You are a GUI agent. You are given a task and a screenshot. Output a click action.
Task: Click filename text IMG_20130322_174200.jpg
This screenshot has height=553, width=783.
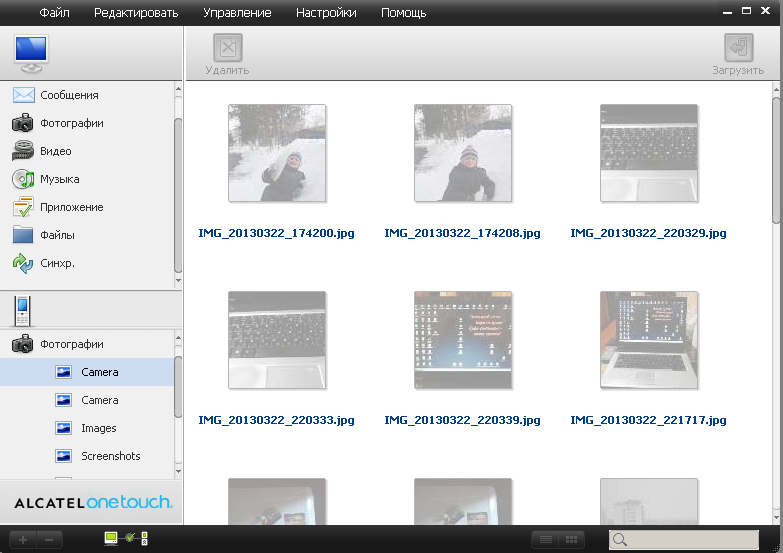(276, 233)
